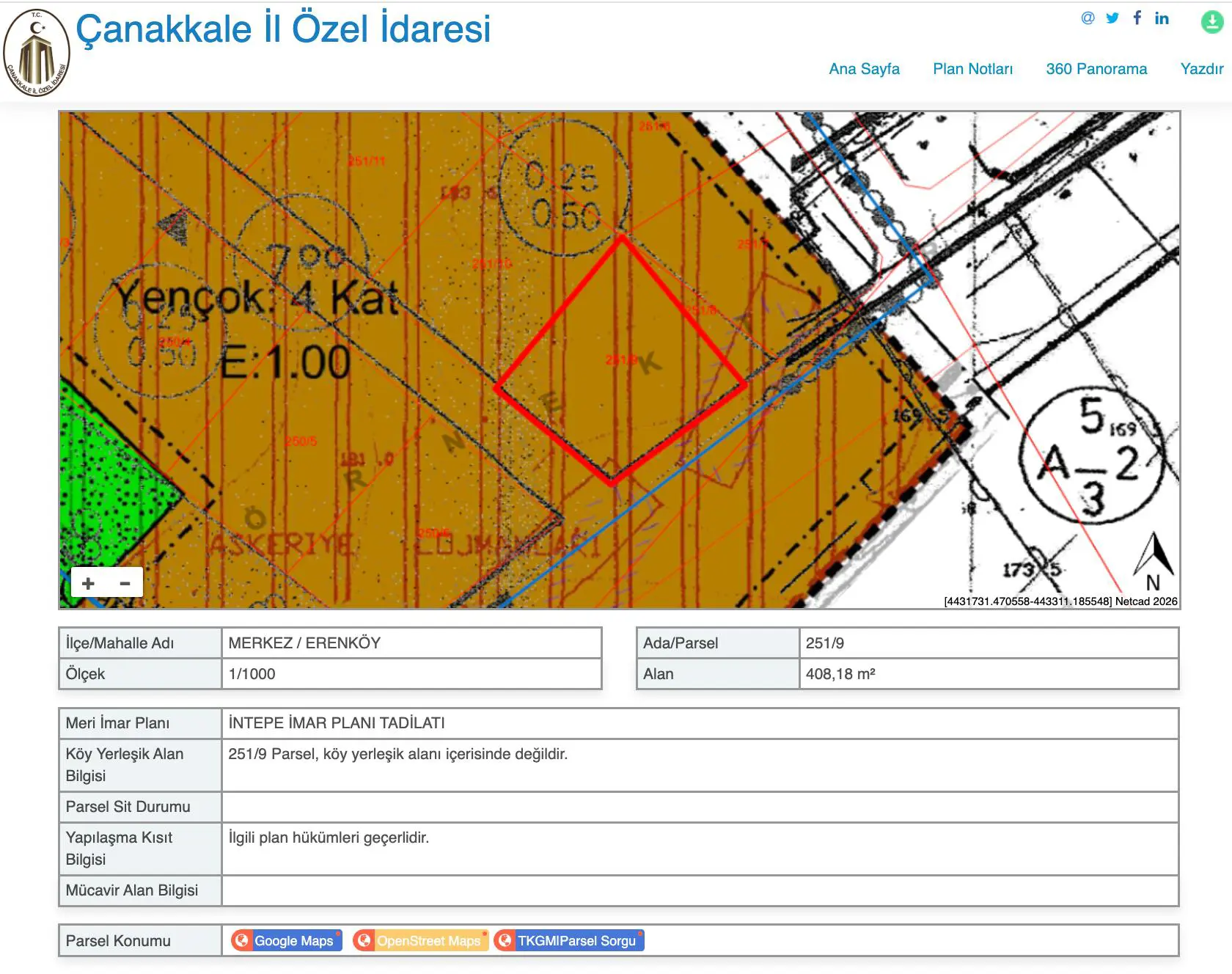This screenshot has width=1232, height=974.
Task: Open 360 Panorama view
Action: [x=1096, y=69]
